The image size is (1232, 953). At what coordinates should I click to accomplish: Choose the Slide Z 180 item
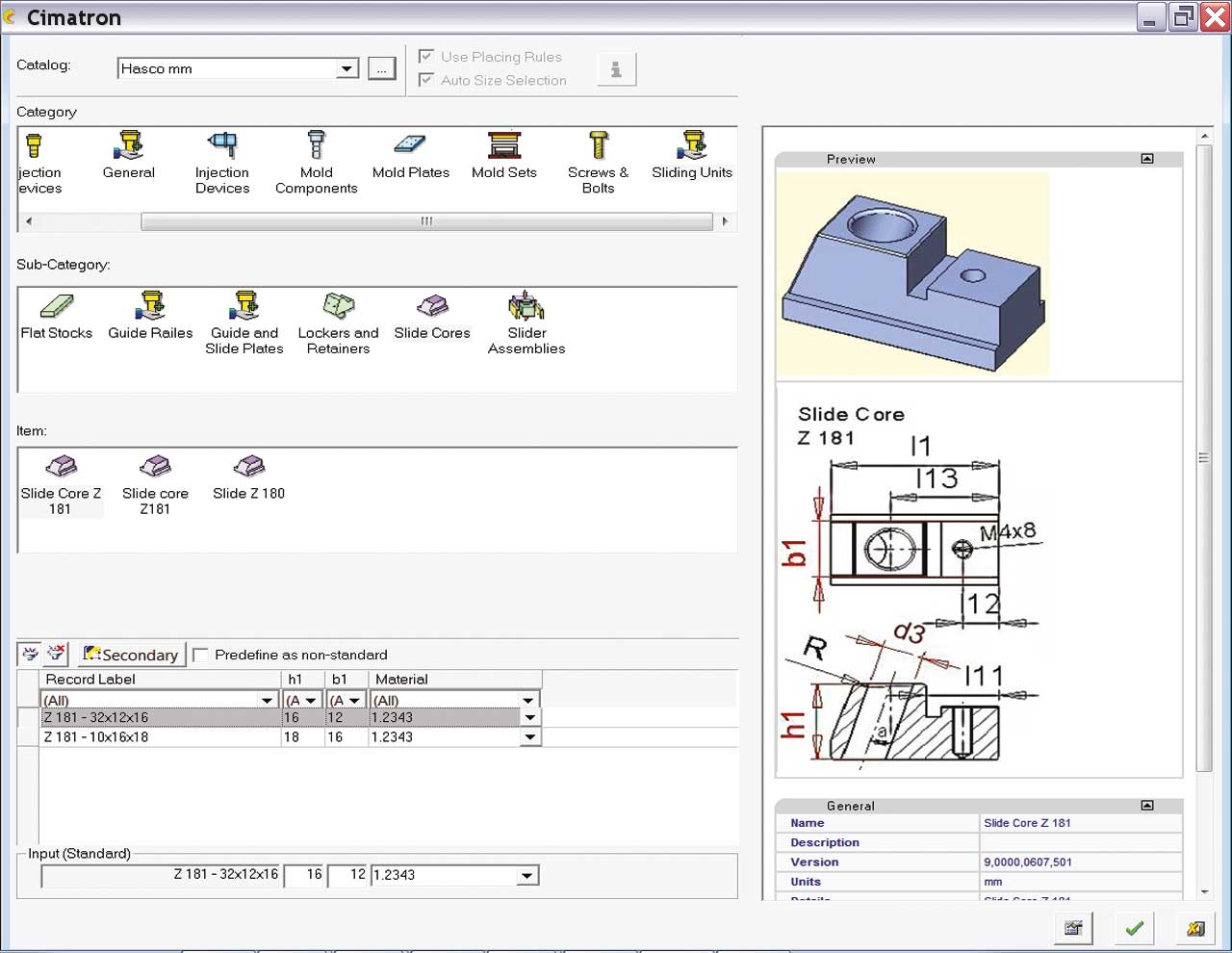click(x=248, y=469)
